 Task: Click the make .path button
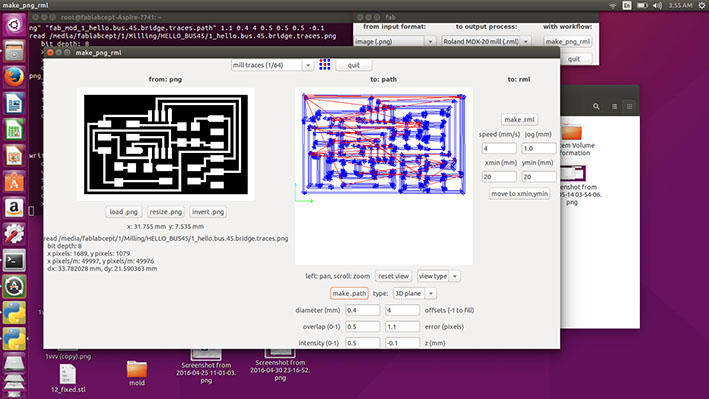[x=349, y=294]
